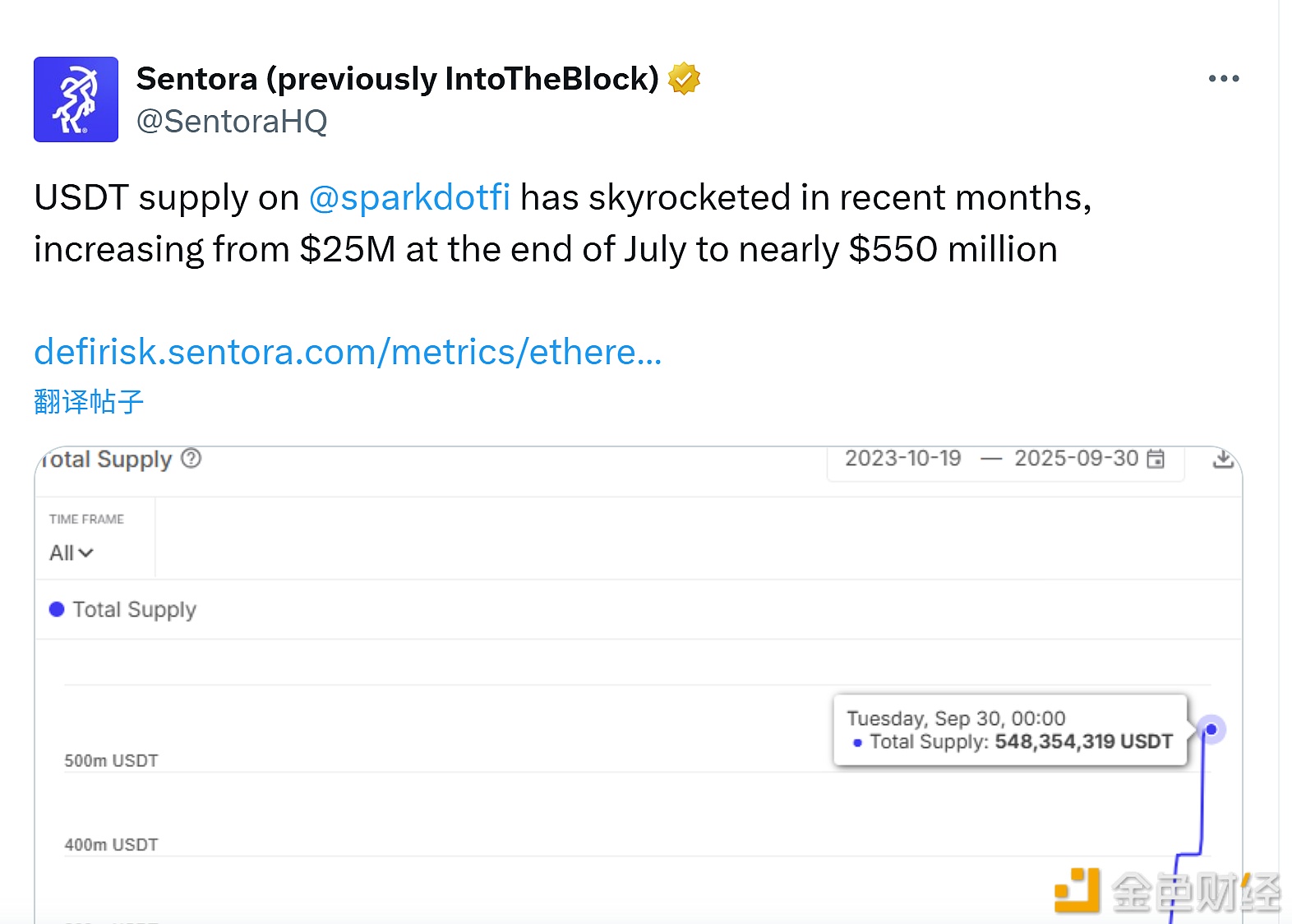This screenshot has height=924, width=1292.
Task: Click the blue Total Supply color dot
Action: (57, 609)
